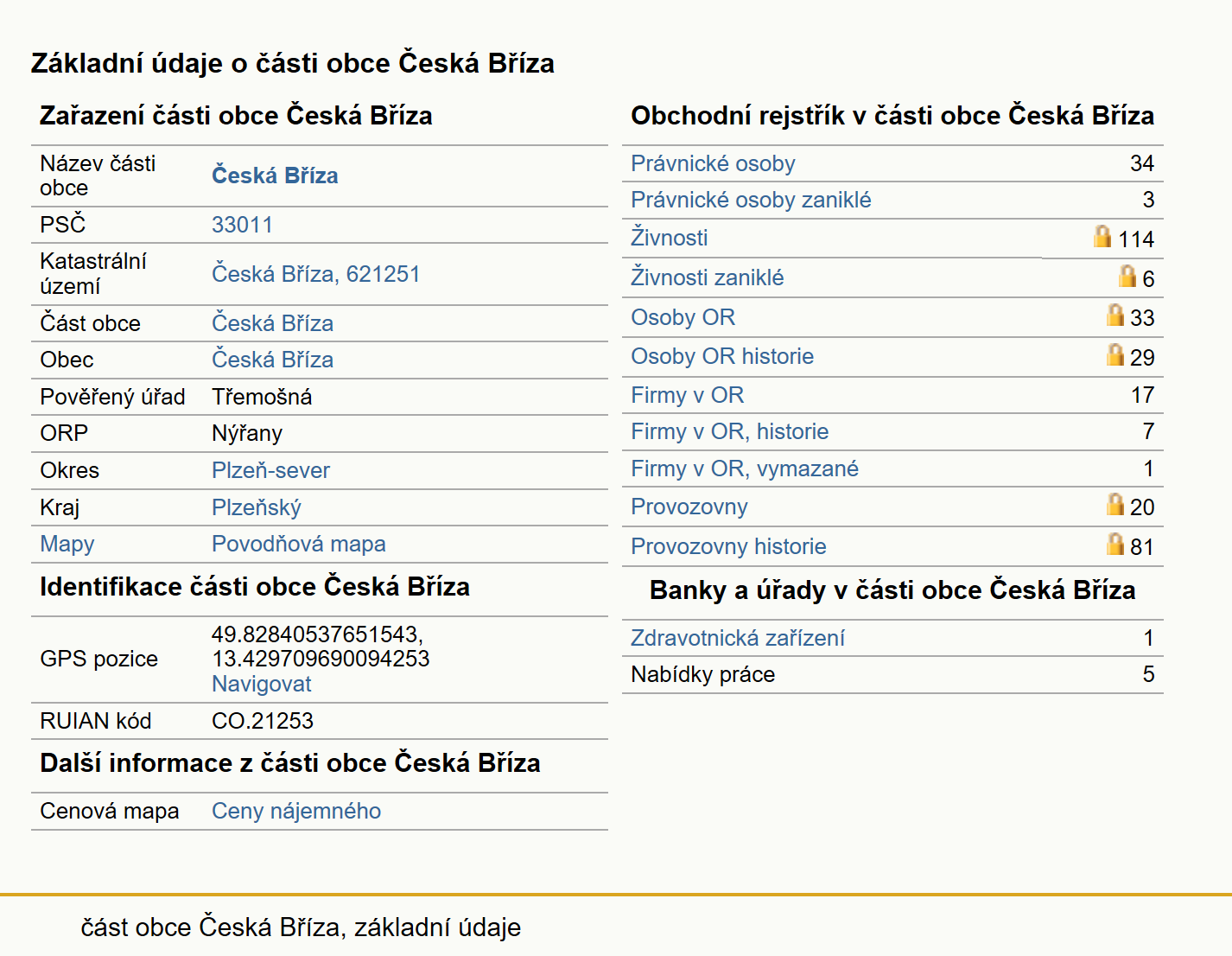Image resolution: width=1232 pixels, height=956 pixels.
Task: Click lock icon in Provozovny historie row
Action: [1115, 544]
